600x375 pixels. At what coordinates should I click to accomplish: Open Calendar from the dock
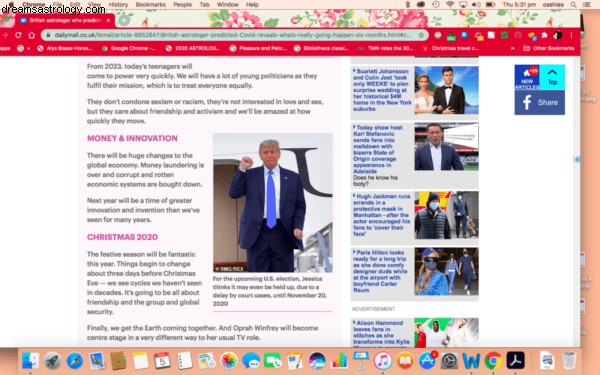click(x=162, y=361)
